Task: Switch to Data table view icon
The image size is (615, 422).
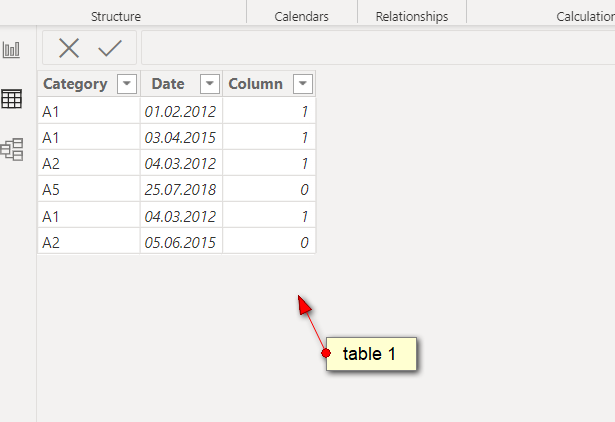Action: (x=11, y=98)
